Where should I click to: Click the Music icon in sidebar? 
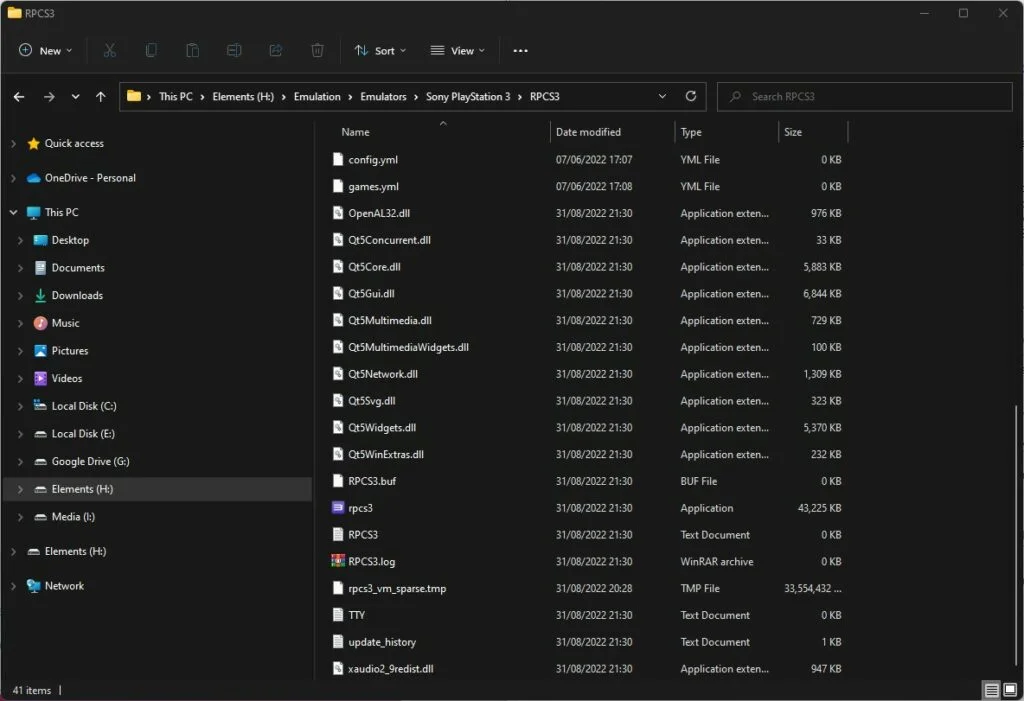40,323
